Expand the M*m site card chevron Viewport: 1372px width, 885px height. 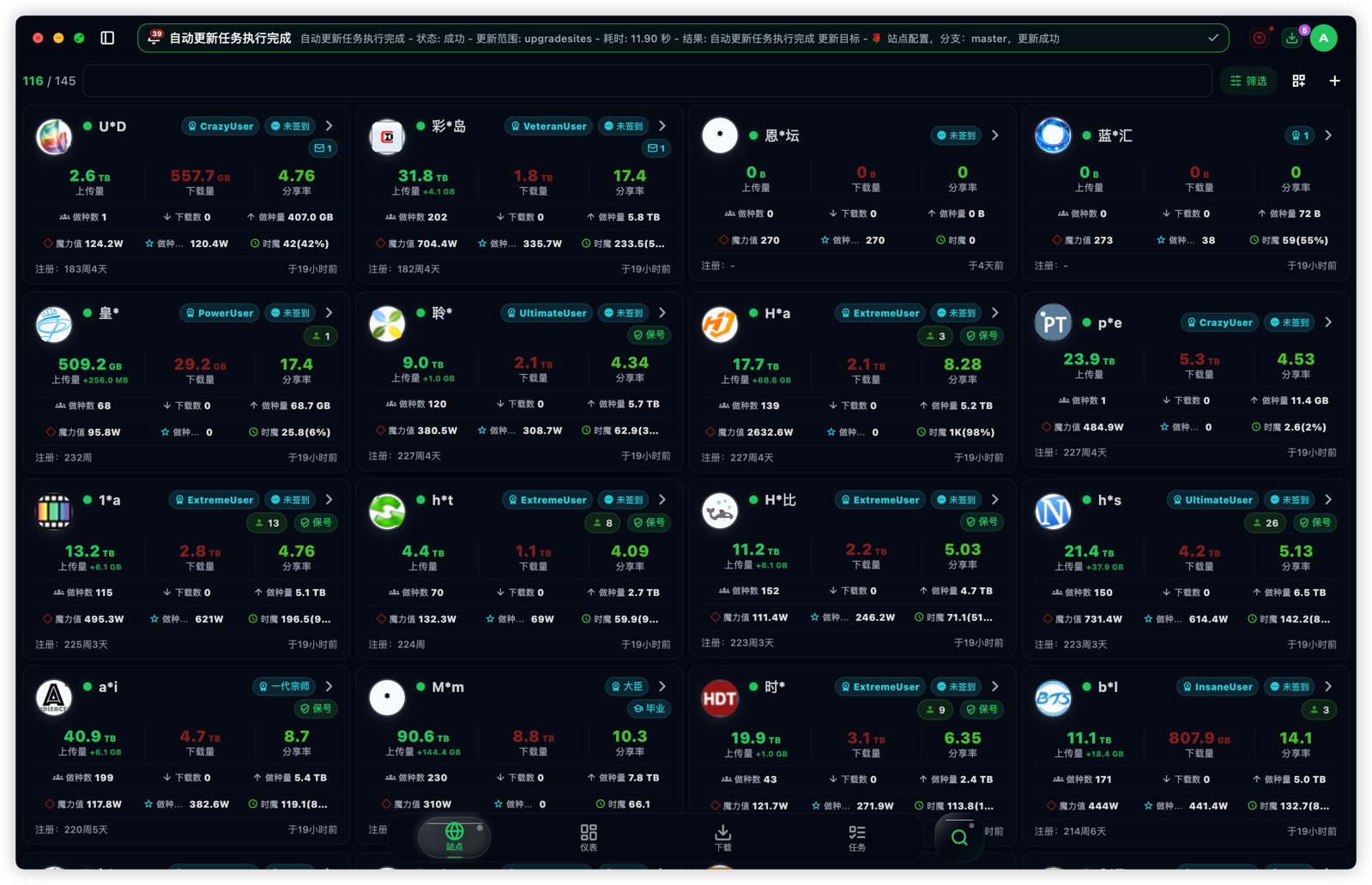point(662,686)
